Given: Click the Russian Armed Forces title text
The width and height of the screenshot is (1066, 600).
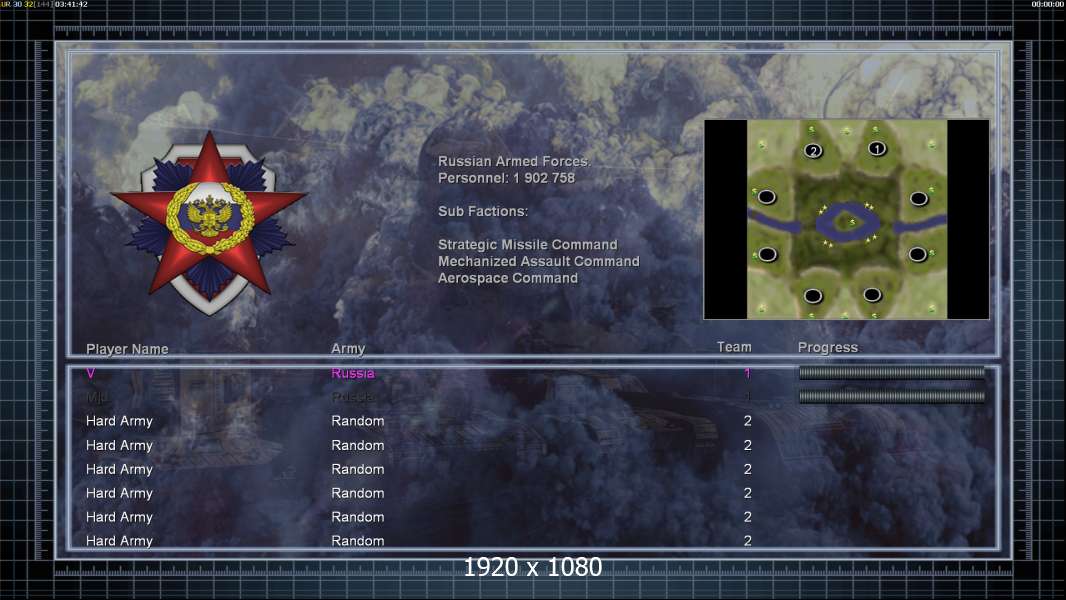Looking at the screenshot, I should pos(514,161).
